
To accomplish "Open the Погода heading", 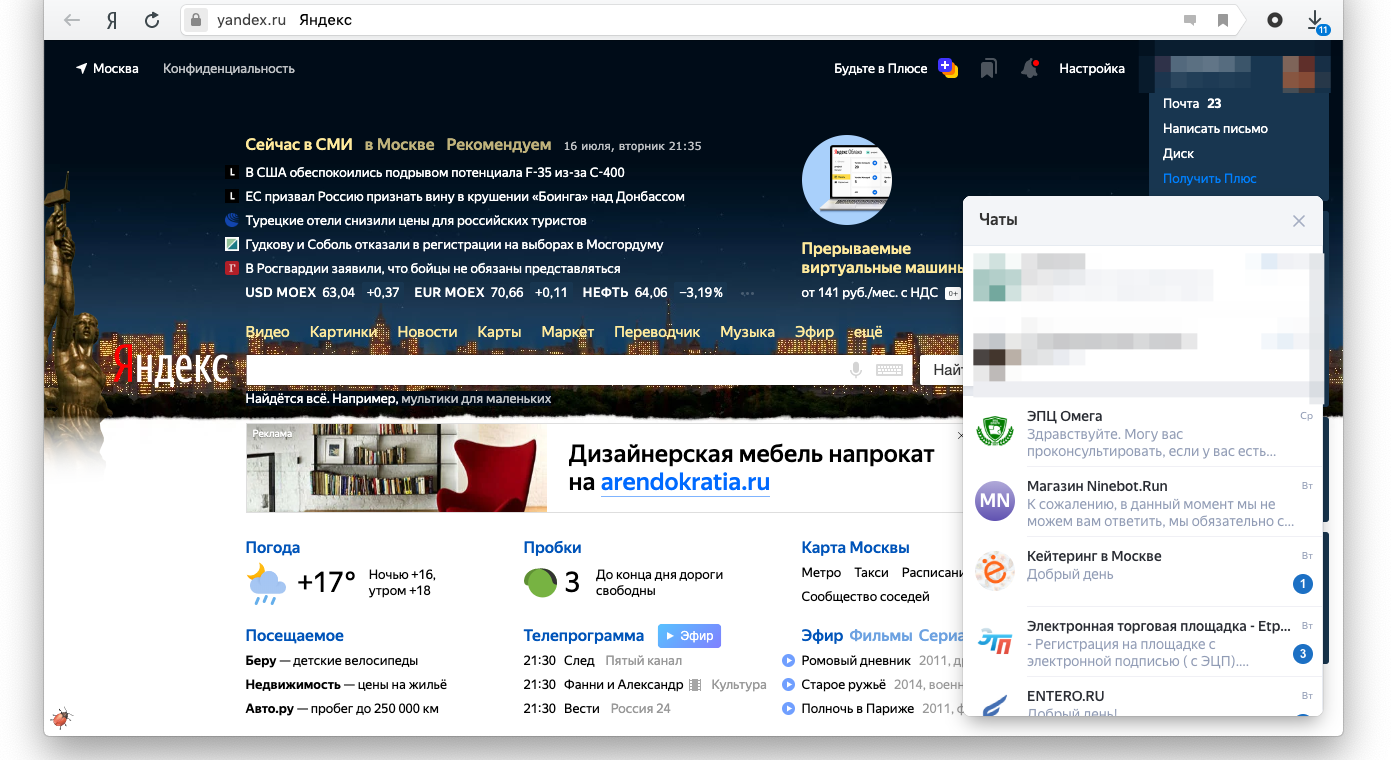I will click(272, 547).
